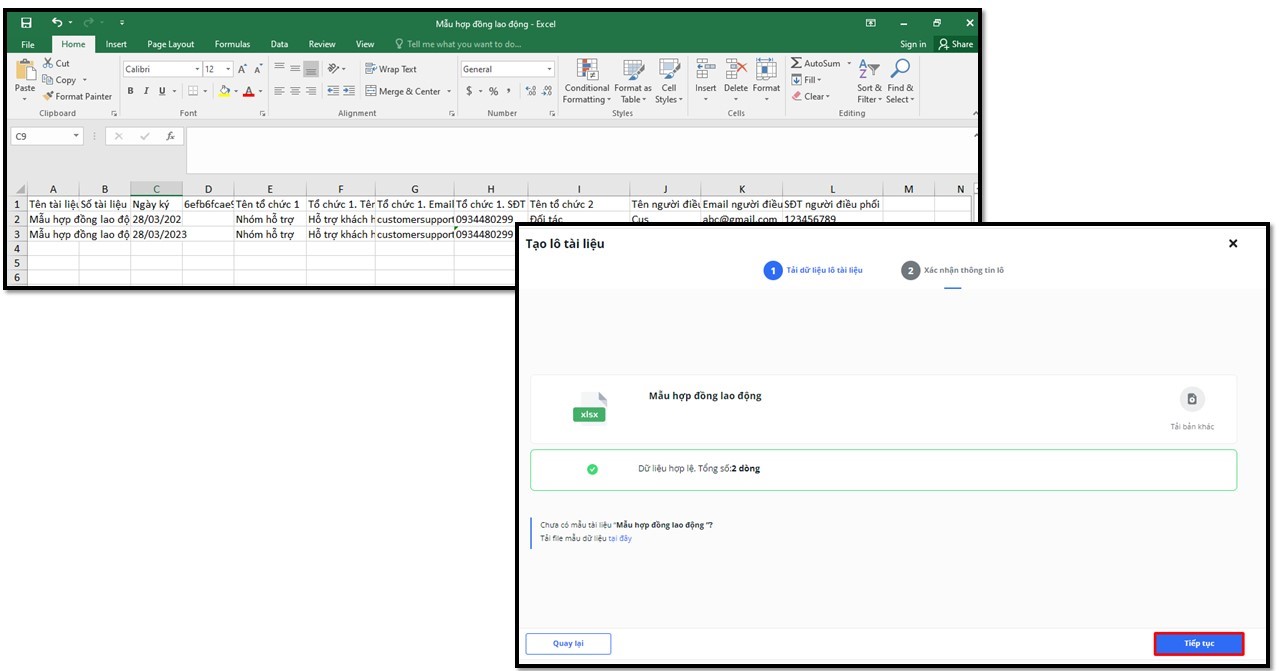Viewport: 1280px width, 671px height.
Task: Toggle Underline formatting
Action: click(x=161, y=91)
